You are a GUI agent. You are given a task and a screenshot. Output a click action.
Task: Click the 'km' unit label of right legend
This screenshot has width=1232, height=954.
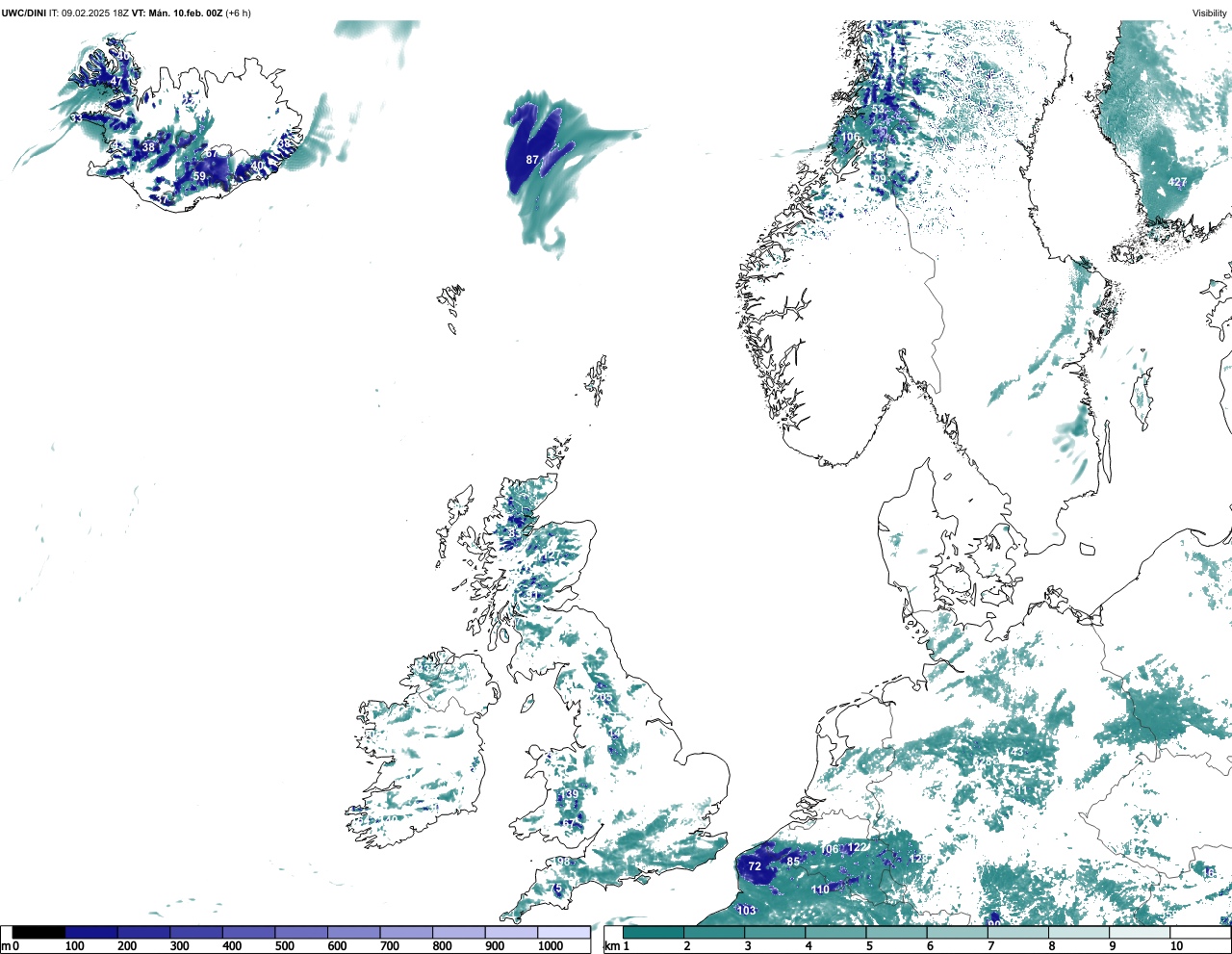[610, 946]
